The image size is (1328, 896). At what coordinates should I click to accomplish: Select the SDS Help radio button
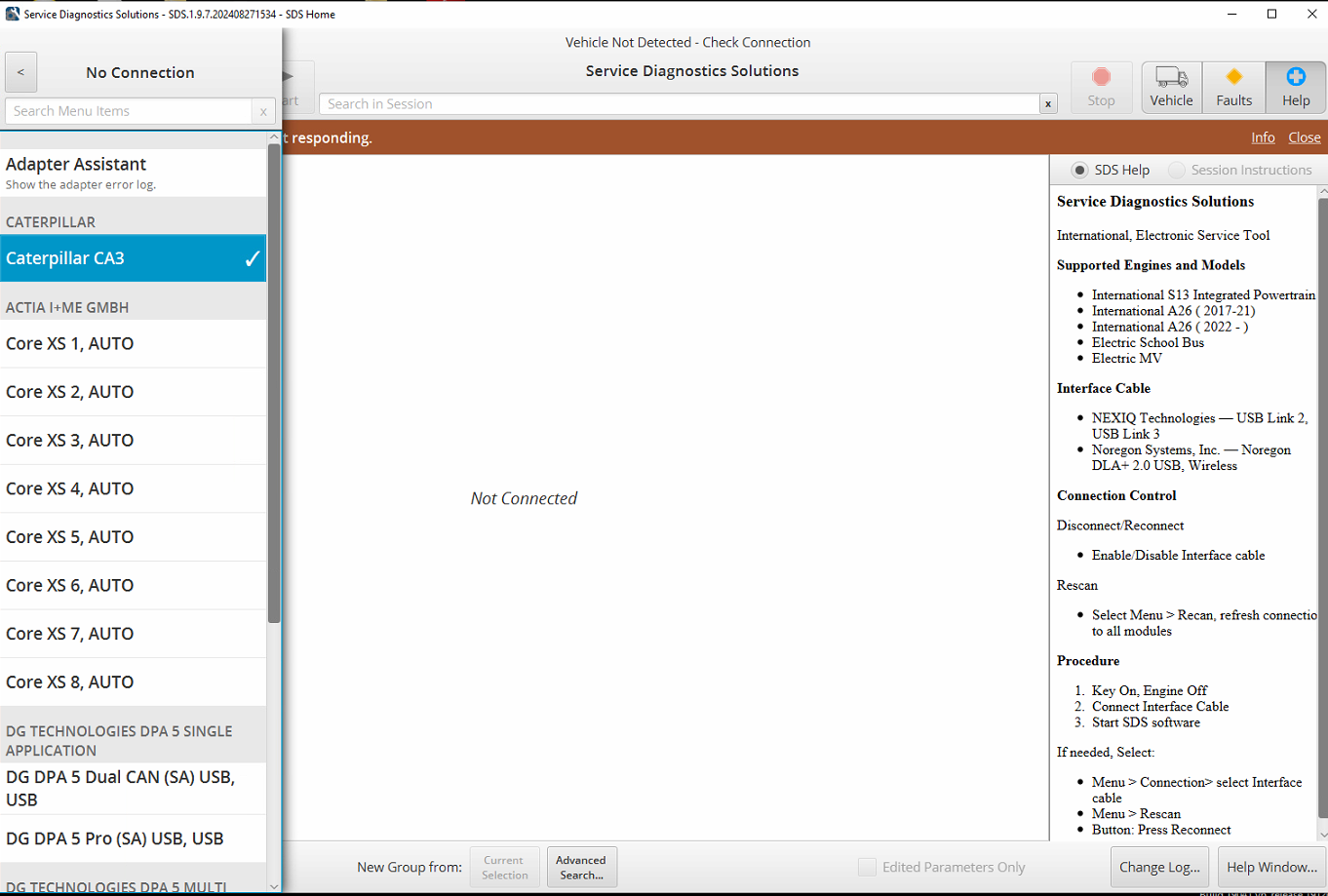click(x=1079, y=170)
